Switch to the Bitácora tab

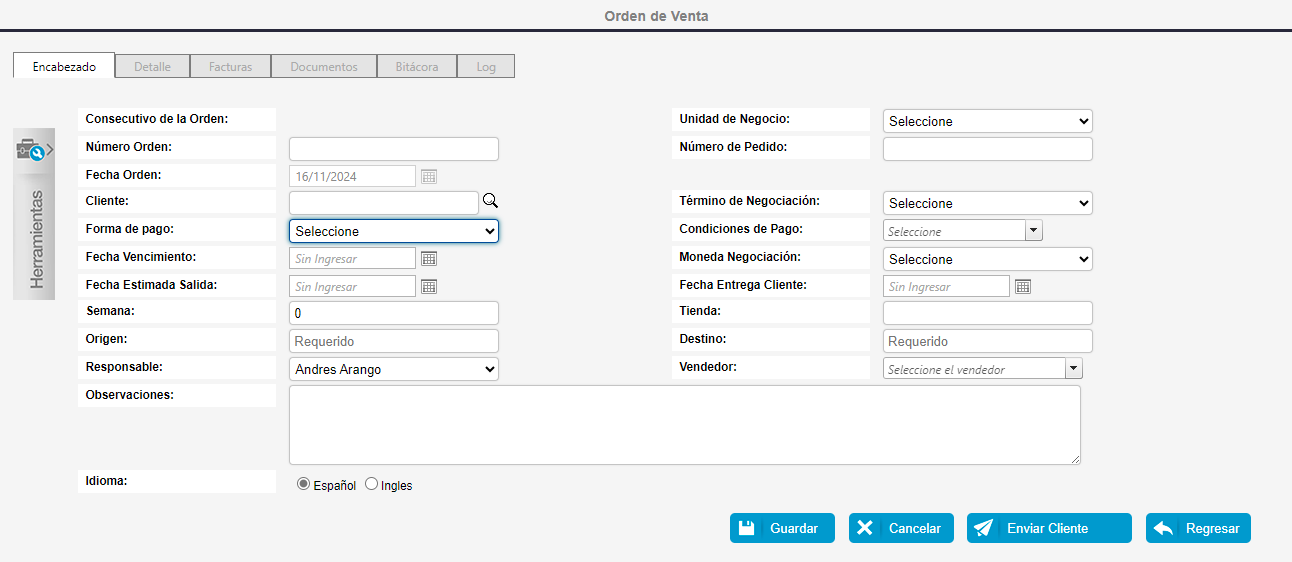pyautogui.click(x=416, y=67)
